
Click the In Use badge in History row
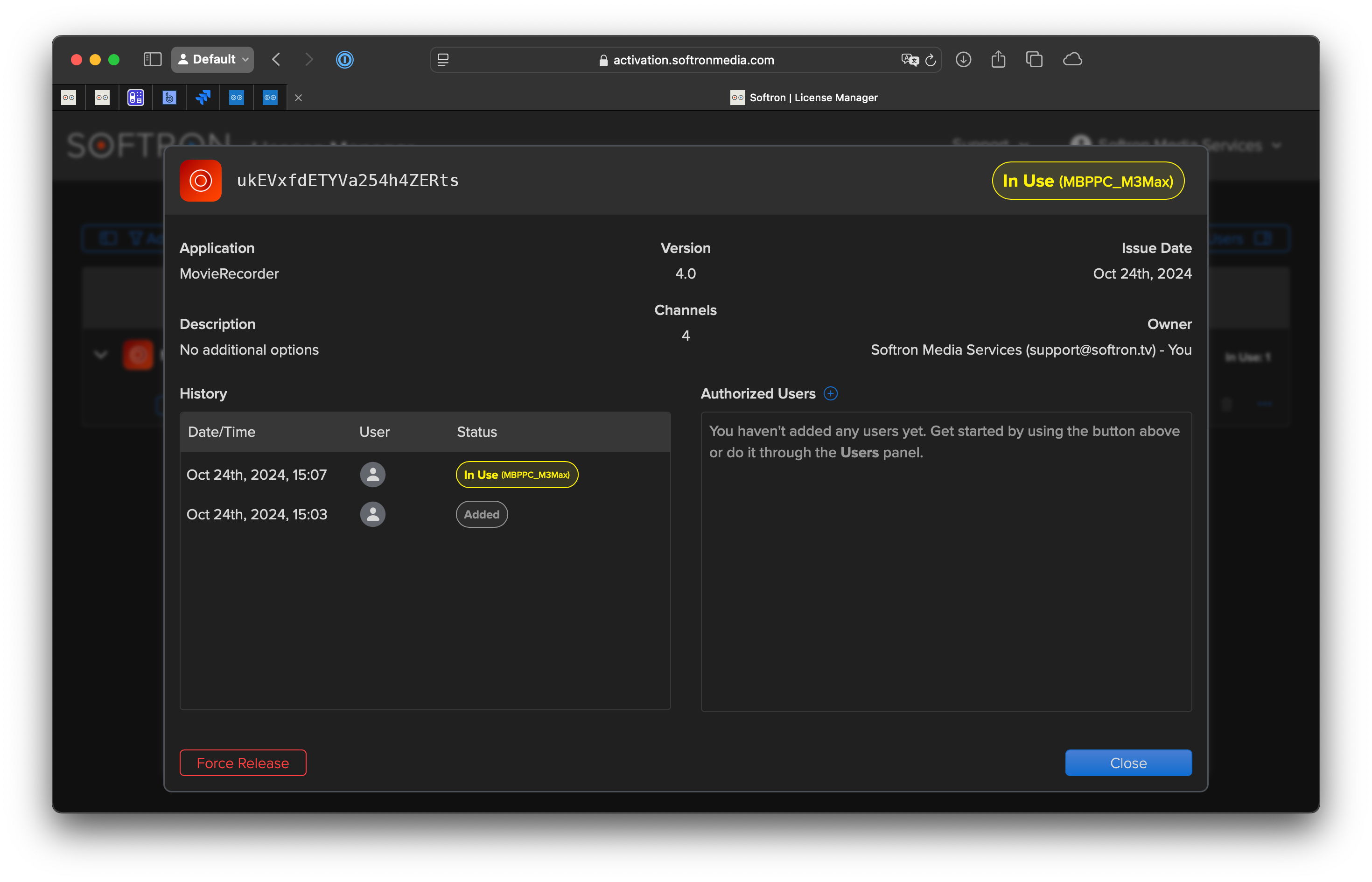pos(517,474)
